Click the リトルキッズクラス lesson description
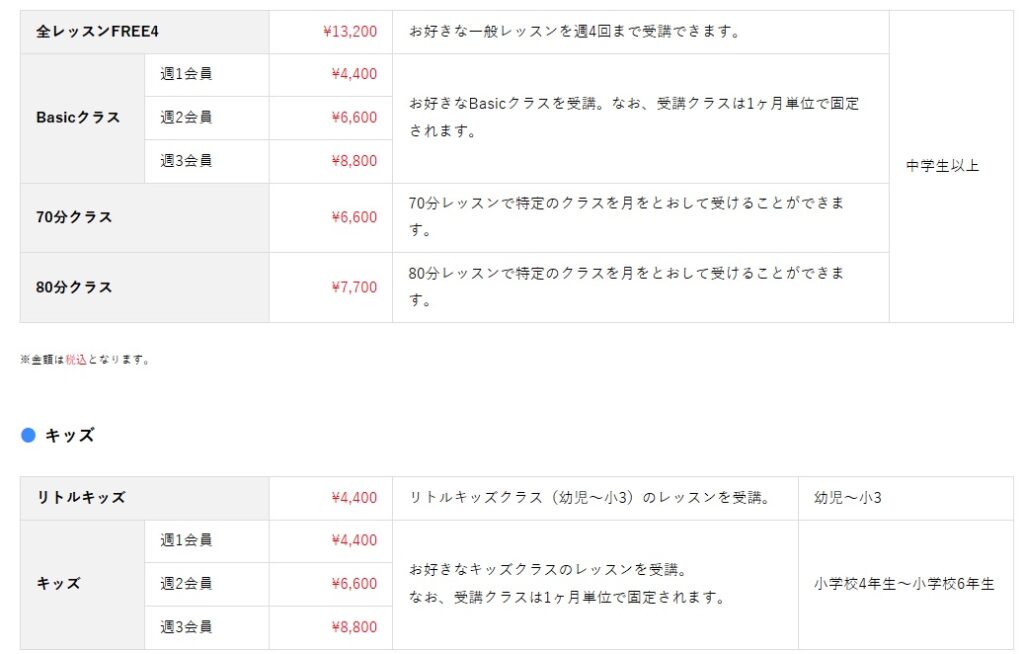Image resolution: width=1024 pixels, height=654 pixels. pyautogui.click(x=589, y=497)
